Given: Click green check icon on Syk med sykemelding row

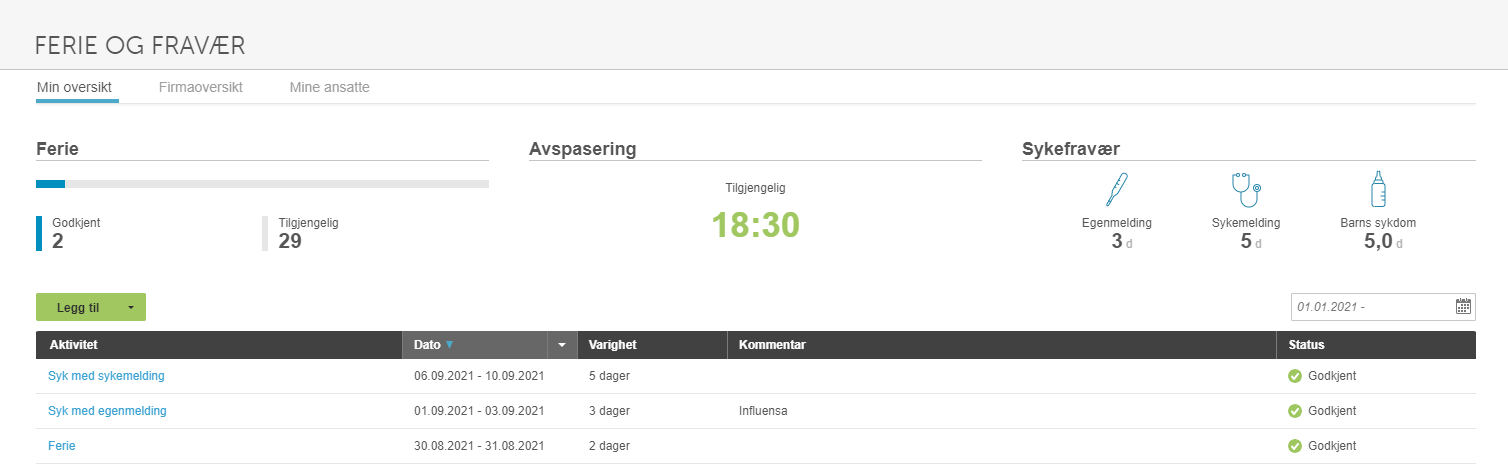Looking at the screenshot, I should [x=1294, y=376].
